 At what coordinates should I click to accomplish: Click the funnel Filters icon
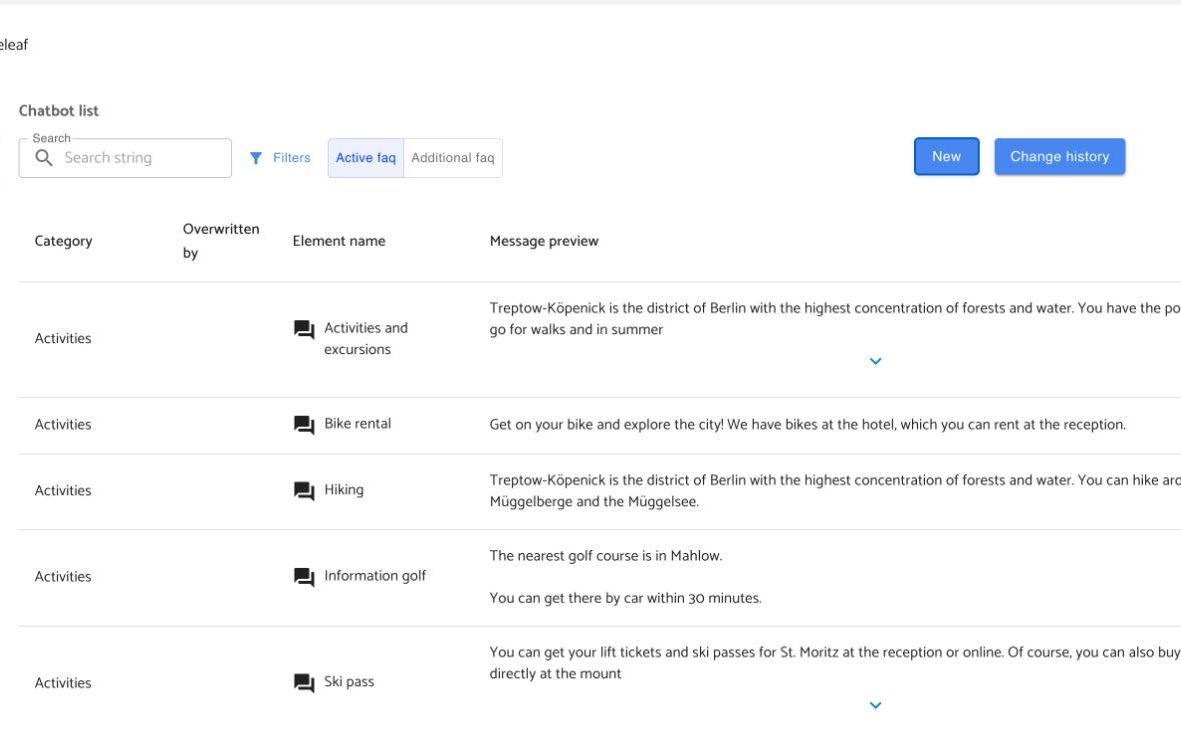pos(256,158)
